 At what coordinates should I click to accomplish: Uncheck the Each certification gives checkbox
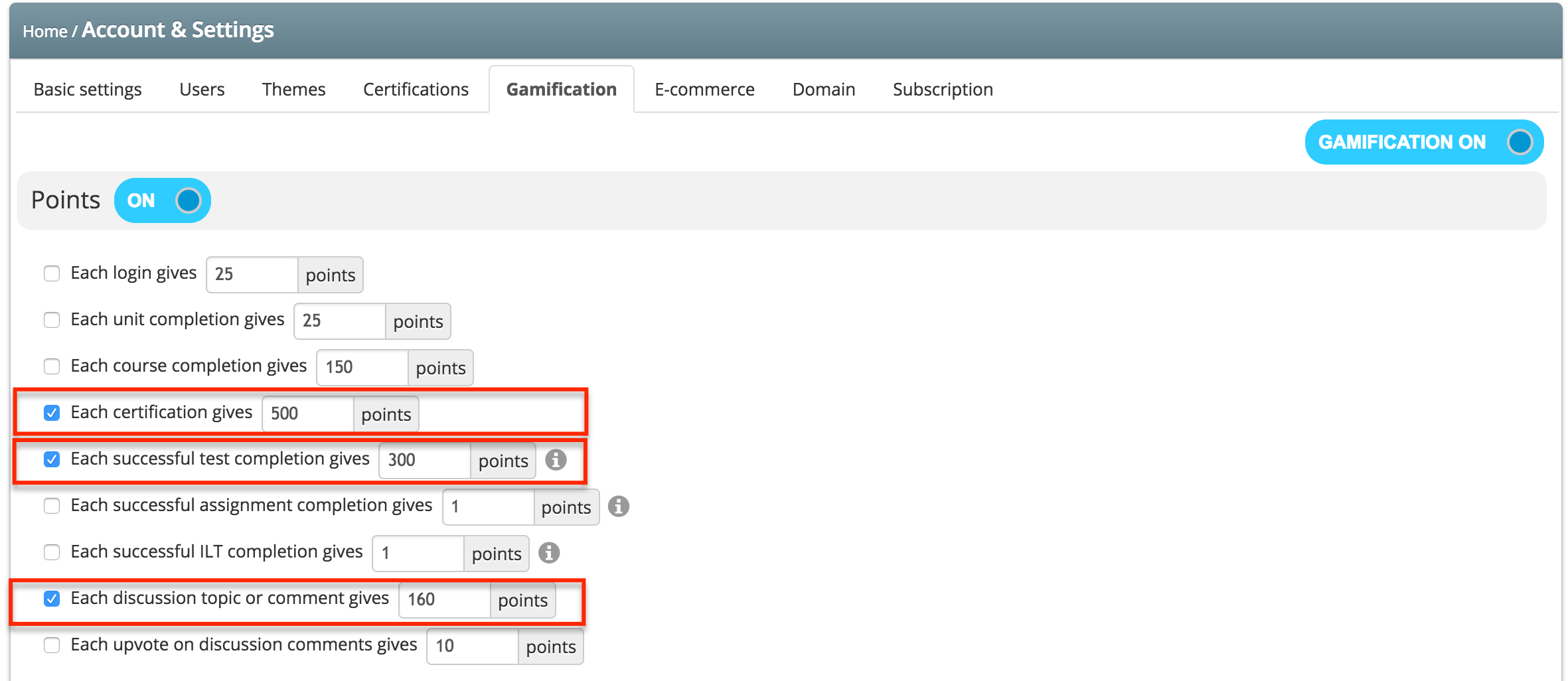[52, 413]
